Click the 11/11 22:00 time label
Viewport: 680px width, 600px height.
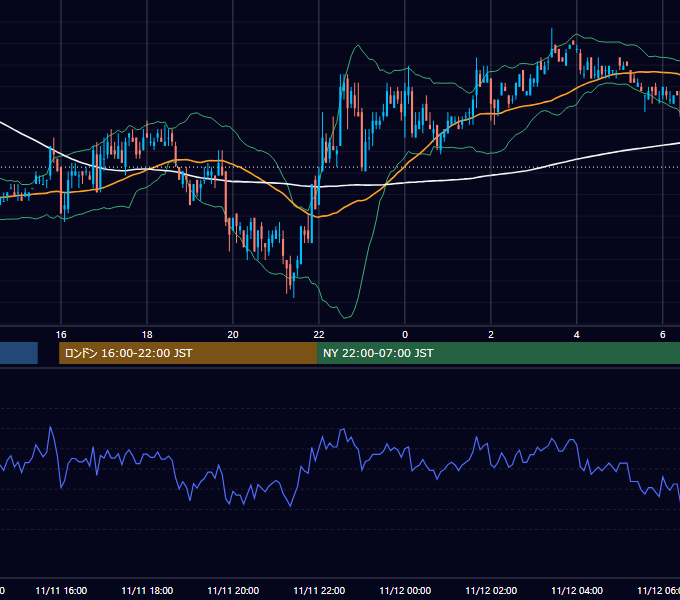click(x=319, y=590)
